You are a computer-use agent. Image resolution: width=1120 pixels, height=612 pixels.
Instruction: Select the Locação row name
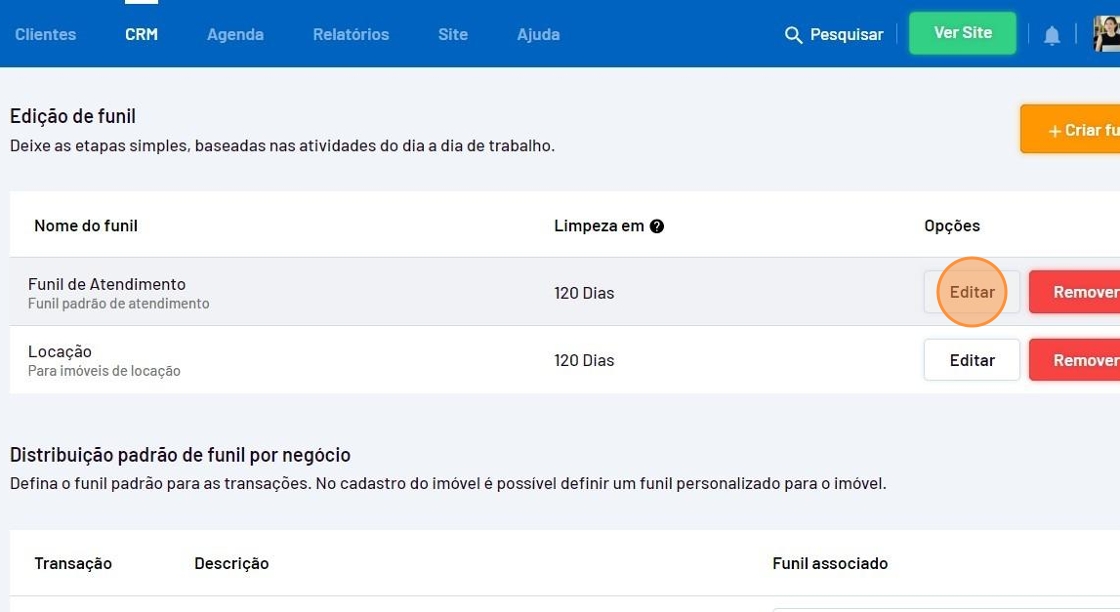coord(60,352)
